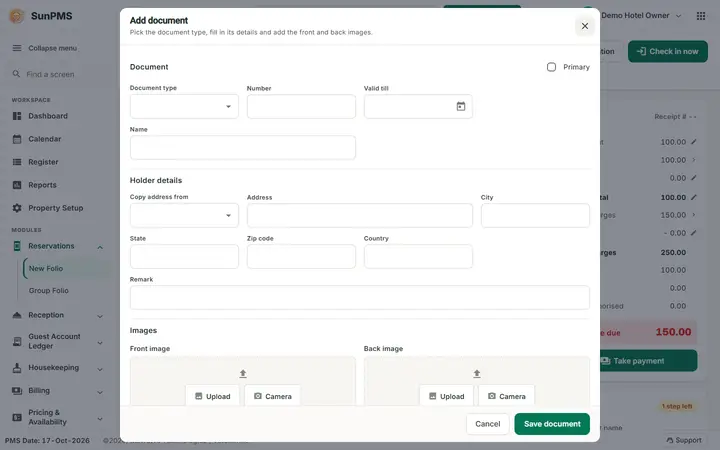Click the Dashboard sidebar icon

pos(17,116)
